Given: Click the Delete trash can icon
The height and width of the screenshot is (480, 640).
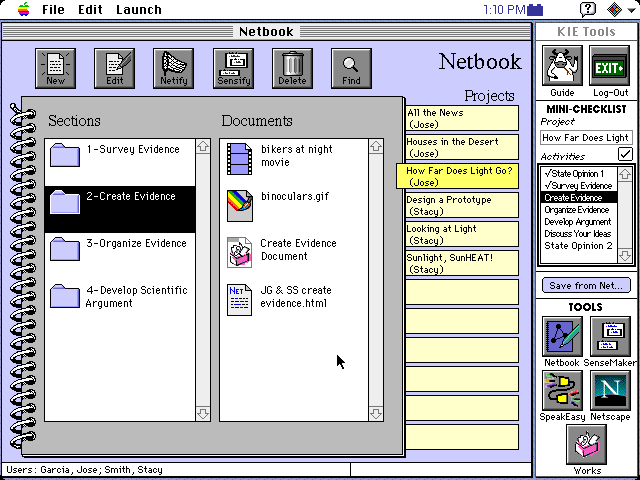Looking at the screenshot, I should click(x=292, y=68).
